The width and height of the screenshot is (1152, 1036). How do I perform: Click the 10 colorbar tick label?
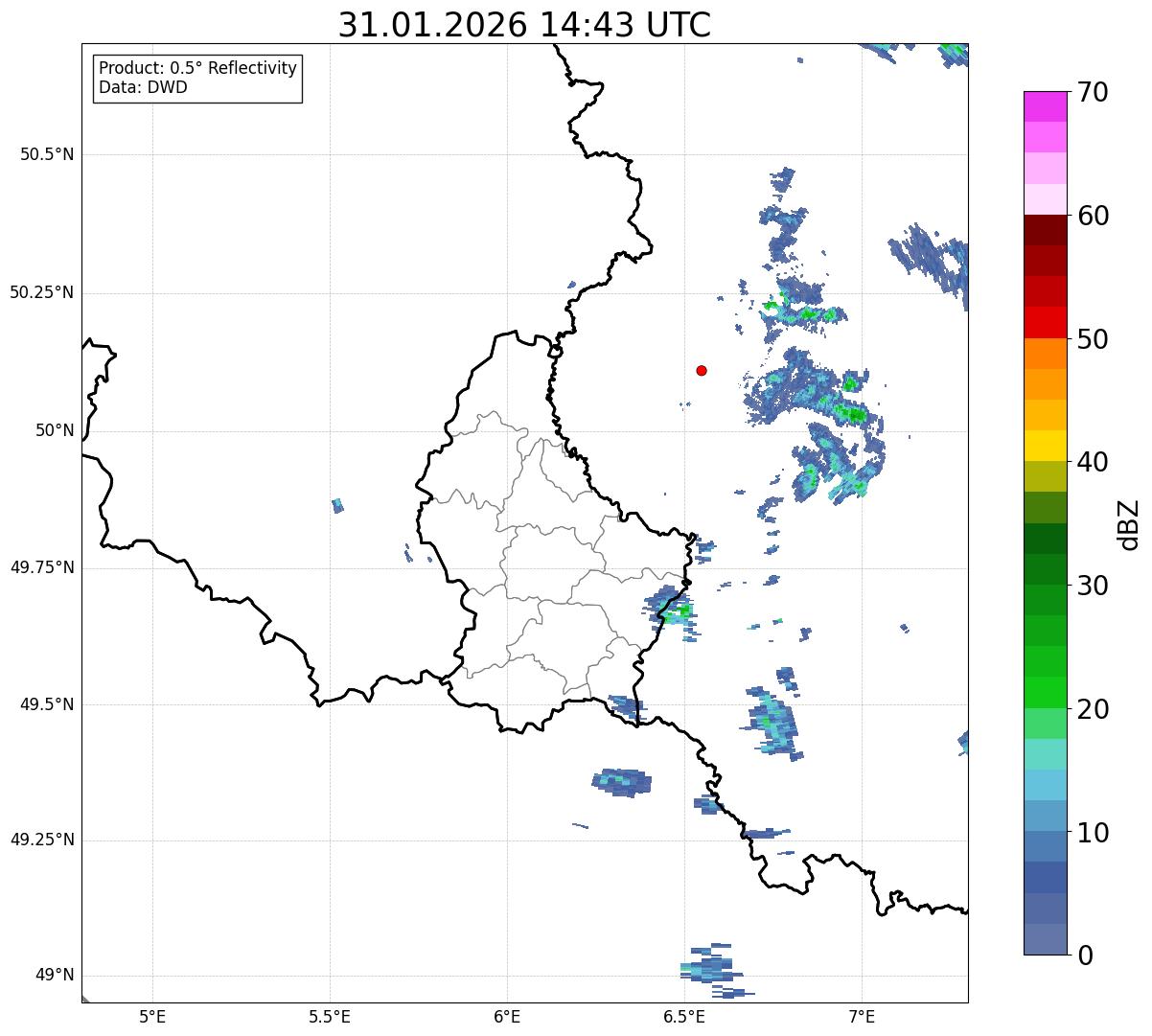[x=1093, y=832]
